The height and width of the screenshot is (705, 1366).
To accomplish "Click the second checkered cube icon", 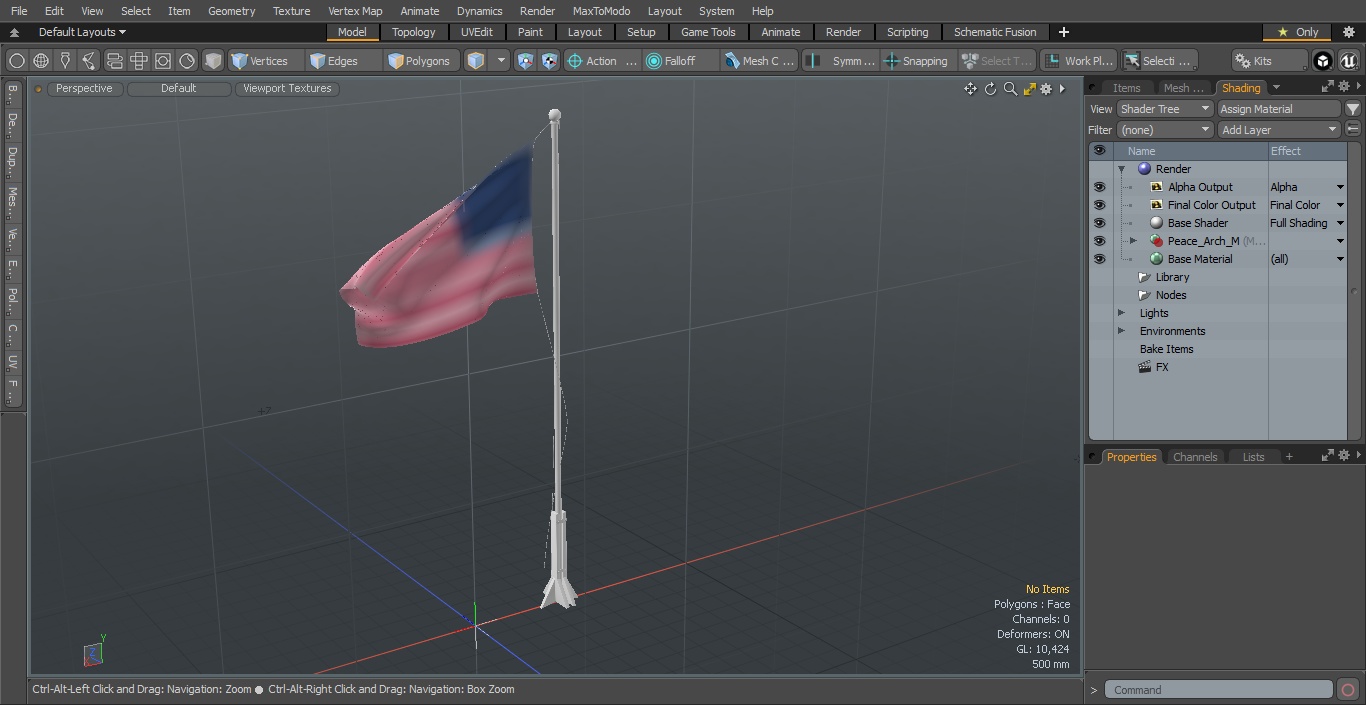I will pyautogui.click(x=549, y=61).
